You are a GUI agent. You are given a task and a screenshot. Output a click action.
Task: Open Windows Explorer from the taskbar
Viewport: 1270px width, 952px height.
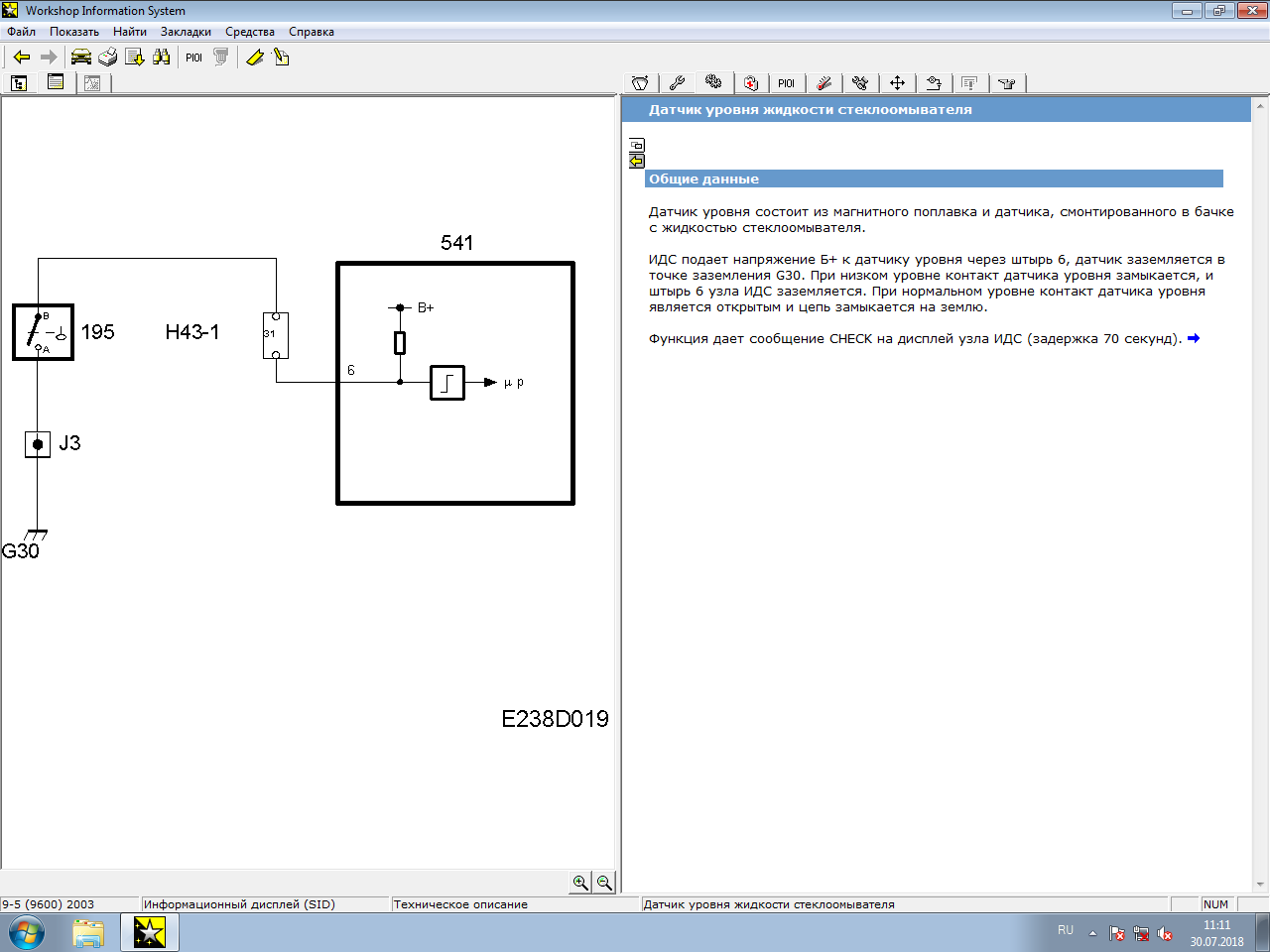point(88,933)
